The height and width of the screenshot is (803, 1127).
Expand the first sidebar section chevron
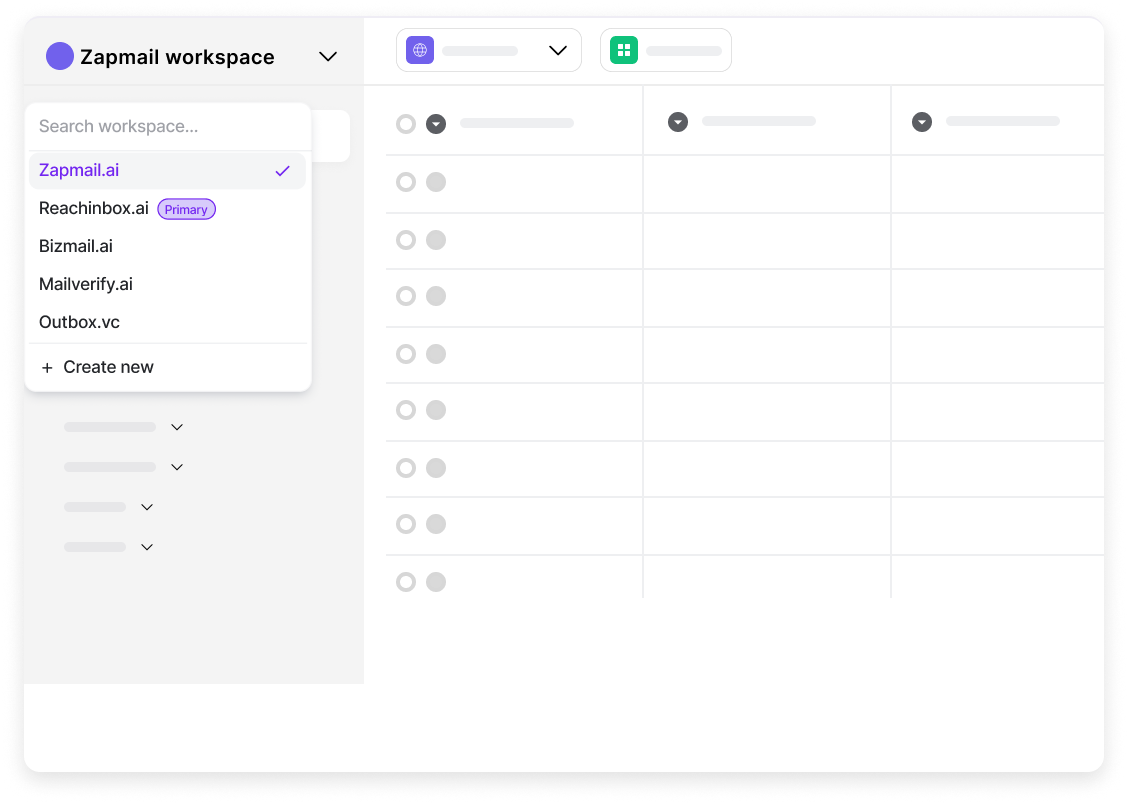(177, 428)
